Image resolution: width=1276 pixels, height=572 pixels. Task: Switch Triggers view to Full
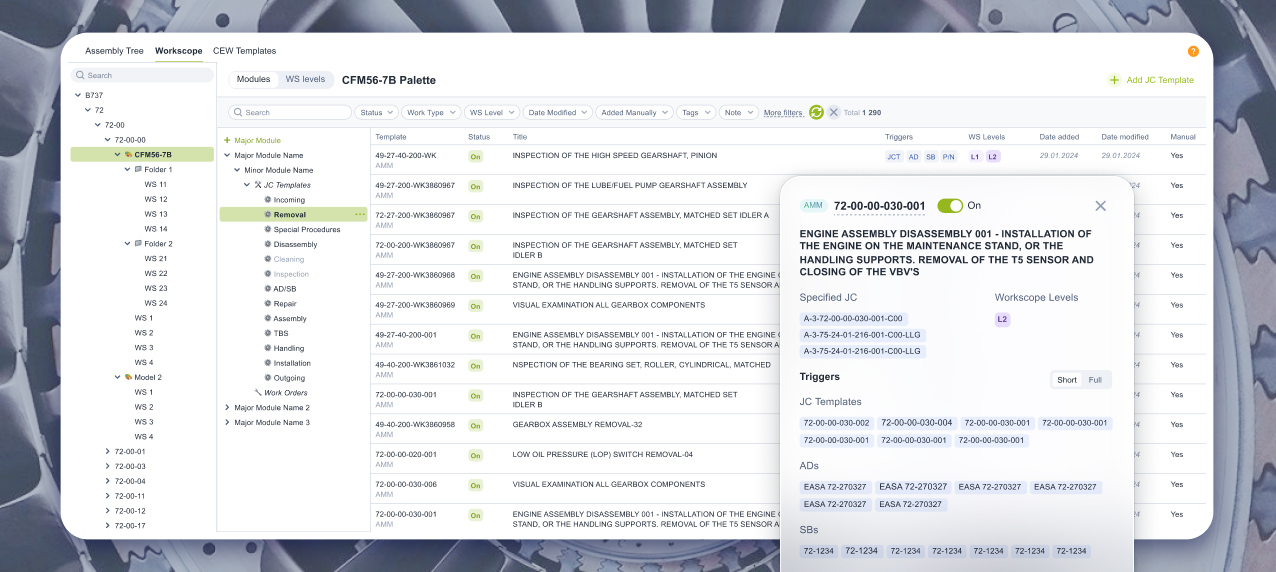tap(1095, 380)
